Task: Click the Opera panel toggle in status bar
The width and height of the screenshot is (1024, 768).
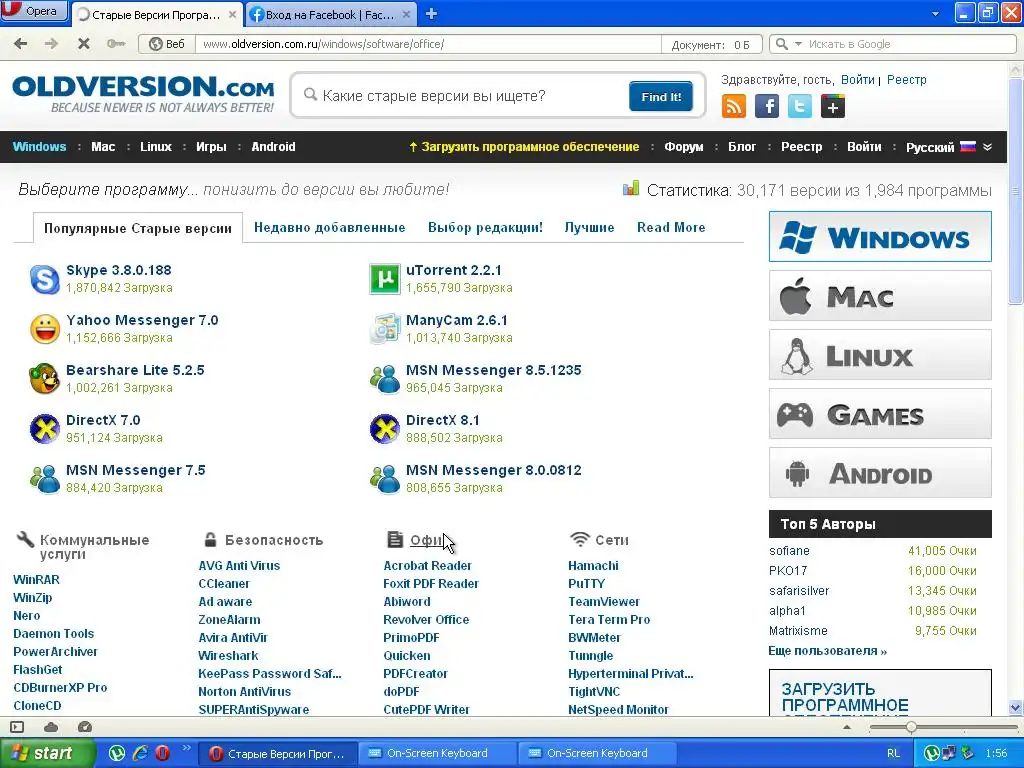Action: click(x=17, y=727)
